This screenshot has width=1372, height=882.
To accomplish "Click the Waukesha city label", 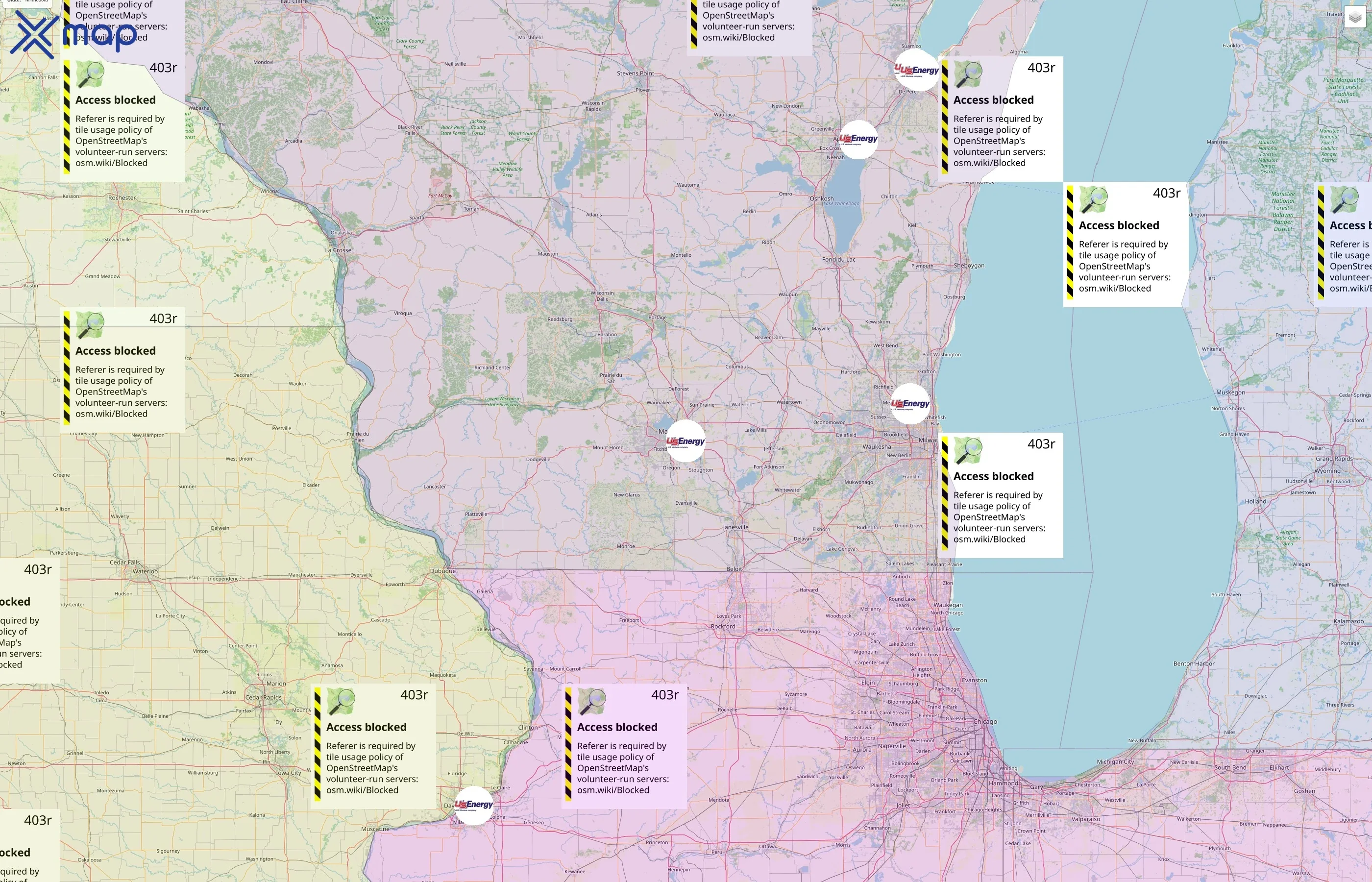I will click(877, 447).
